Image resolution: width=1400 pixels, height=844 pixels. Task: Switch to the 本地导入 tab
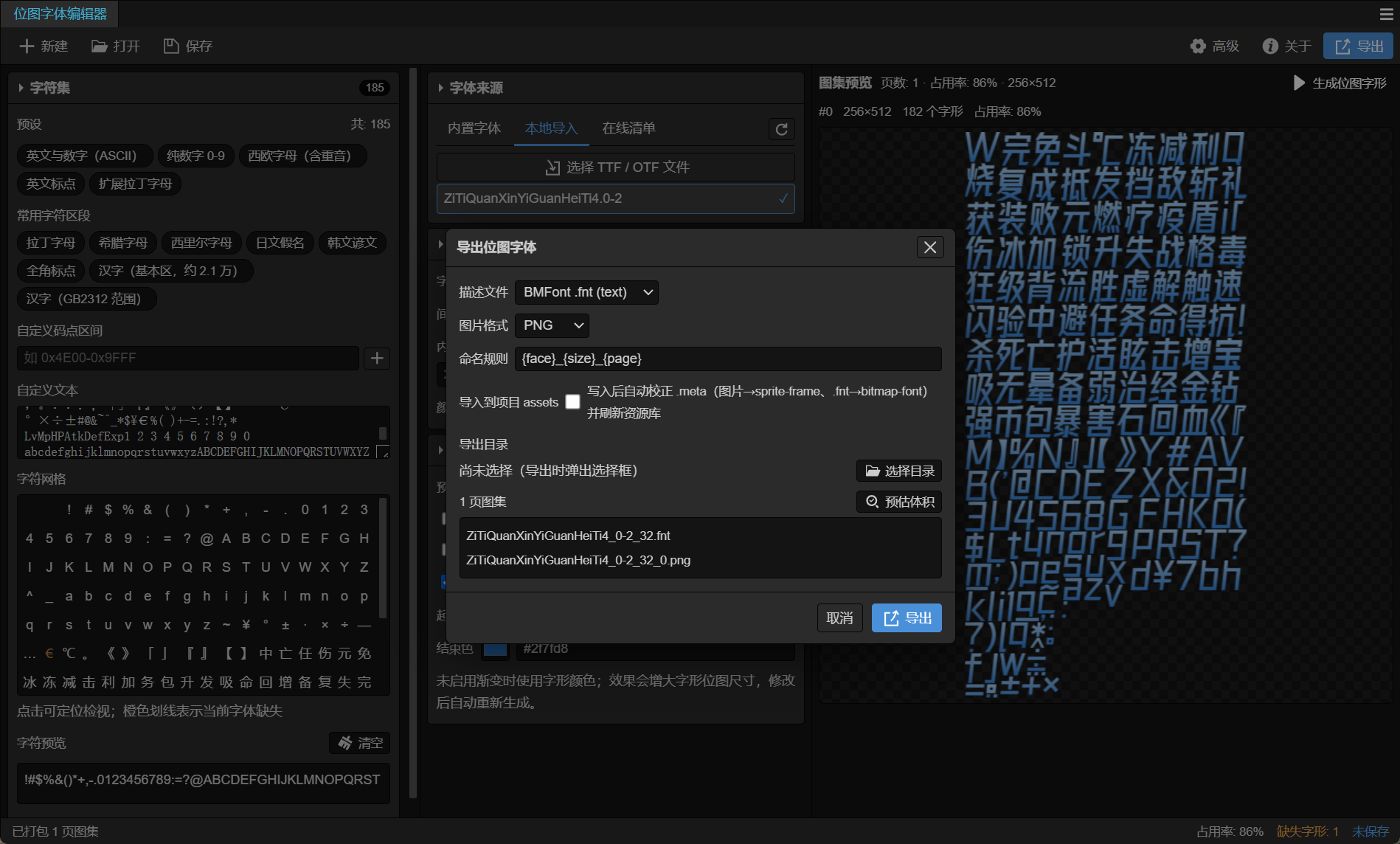551,128
